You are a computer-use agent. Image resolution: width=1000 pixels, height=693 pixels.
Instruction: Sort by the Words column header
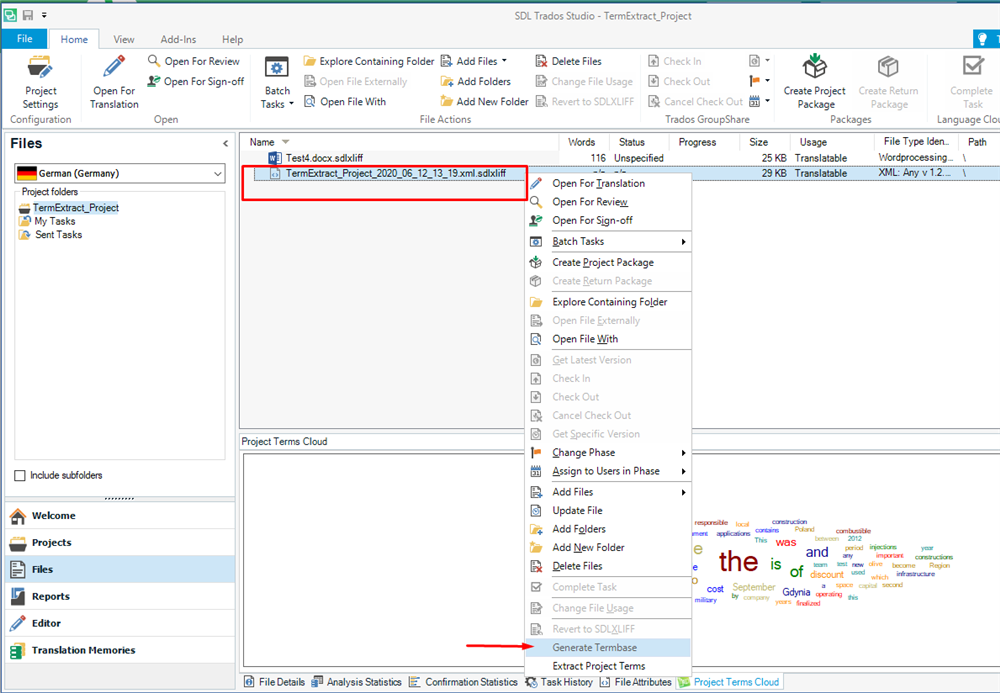(x=581, y=142)
